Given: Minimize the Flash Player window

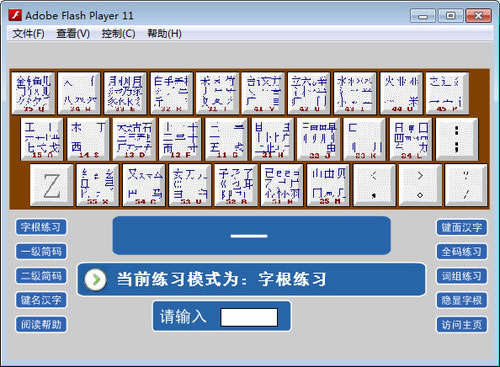Looking at the screenshot, I should coord(423,16).
